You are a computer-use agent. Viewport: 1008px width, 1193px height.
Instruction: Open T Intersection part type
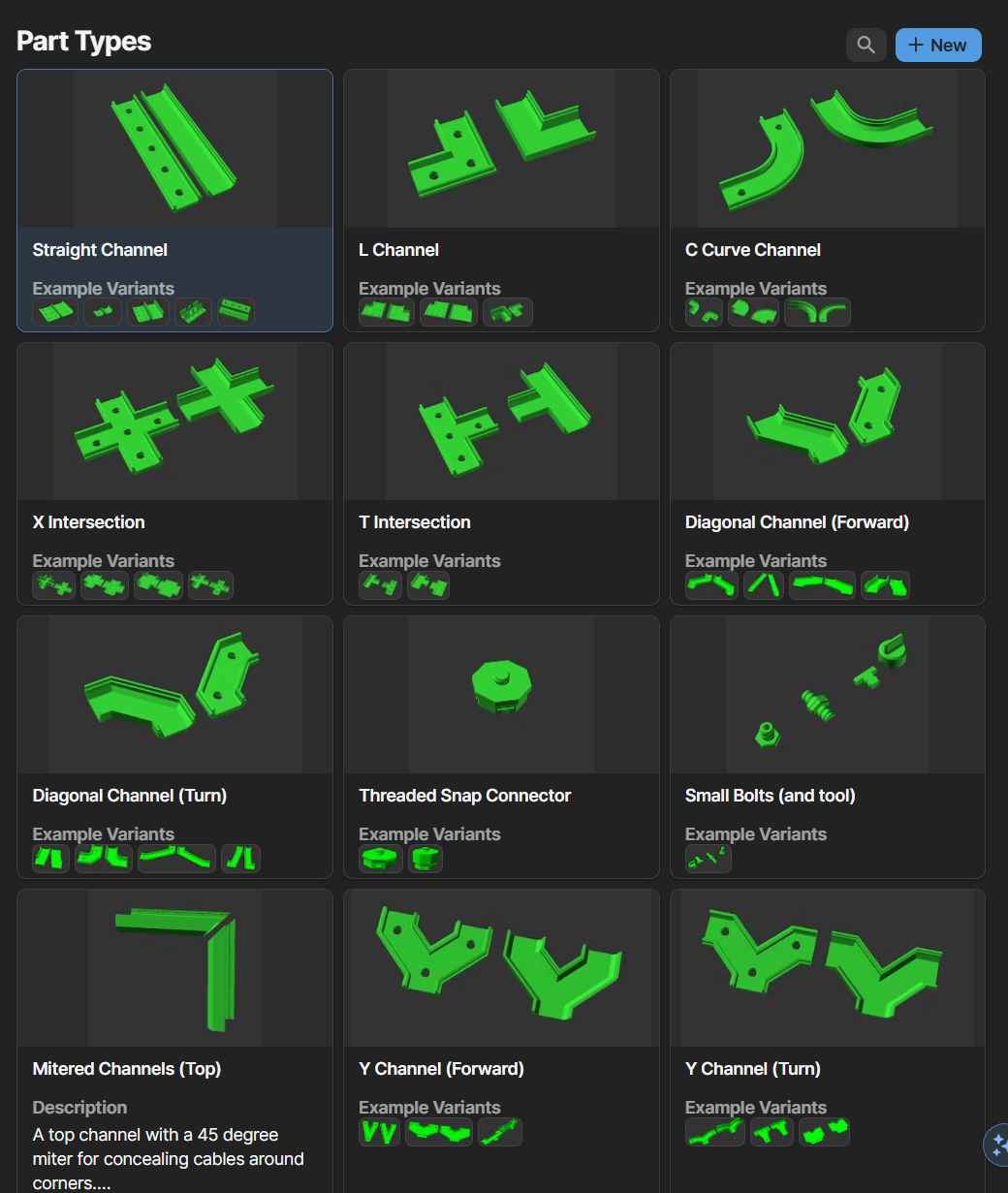[501, 474]
